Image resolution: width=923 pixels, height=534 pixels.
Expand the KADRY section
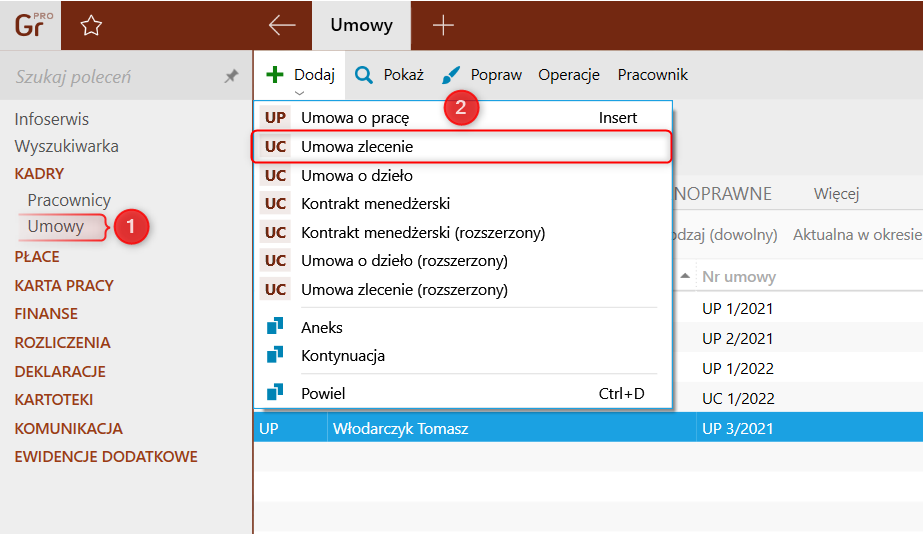click(39, 174)
